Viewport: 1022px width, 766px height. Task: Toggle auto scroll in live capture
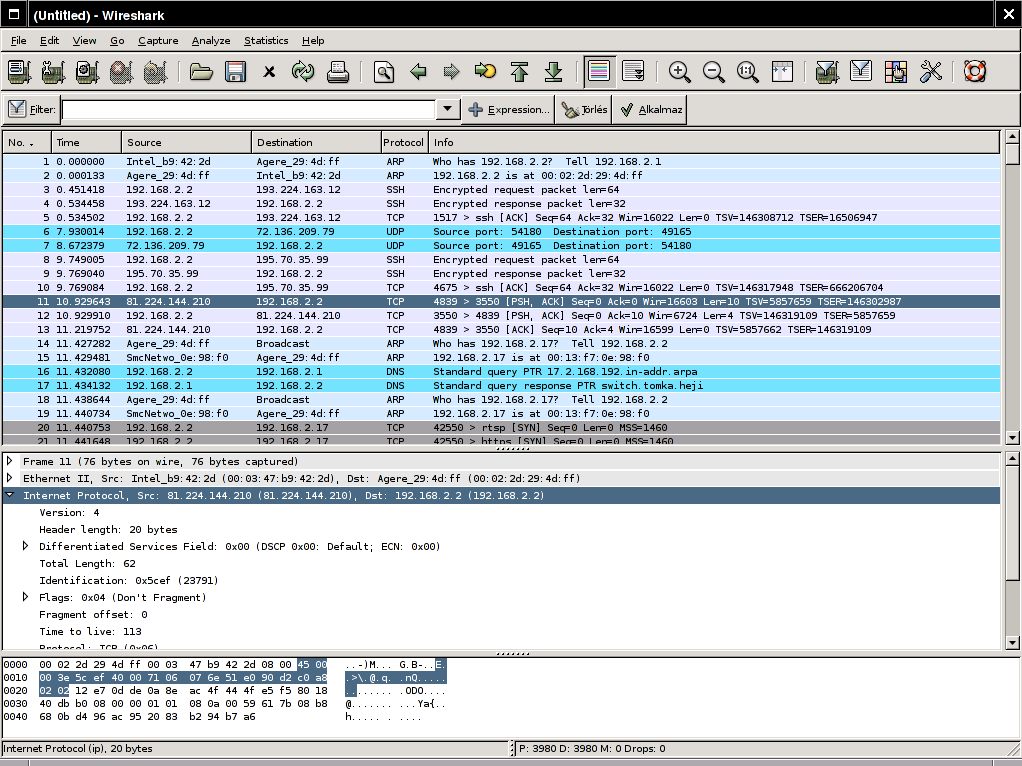point(633,72)
